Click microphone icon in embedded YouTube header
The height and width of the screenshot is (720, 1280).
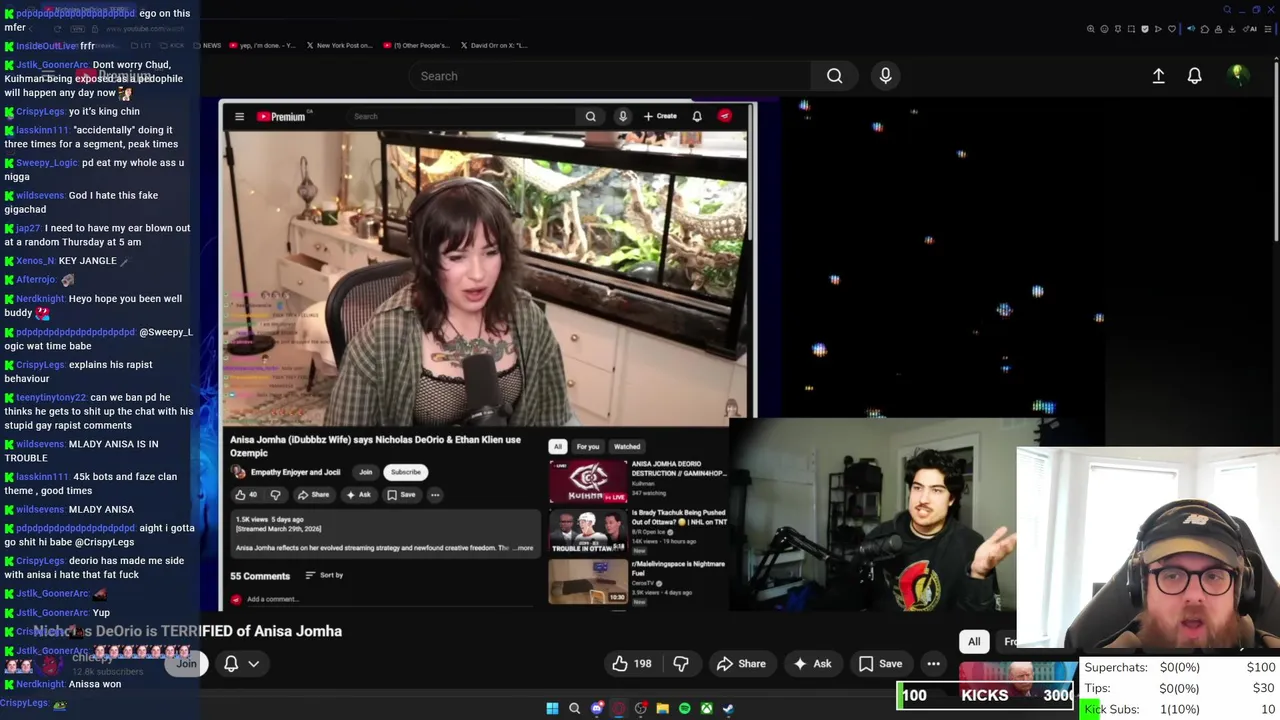pyautogui.click(x=622, y=117)
